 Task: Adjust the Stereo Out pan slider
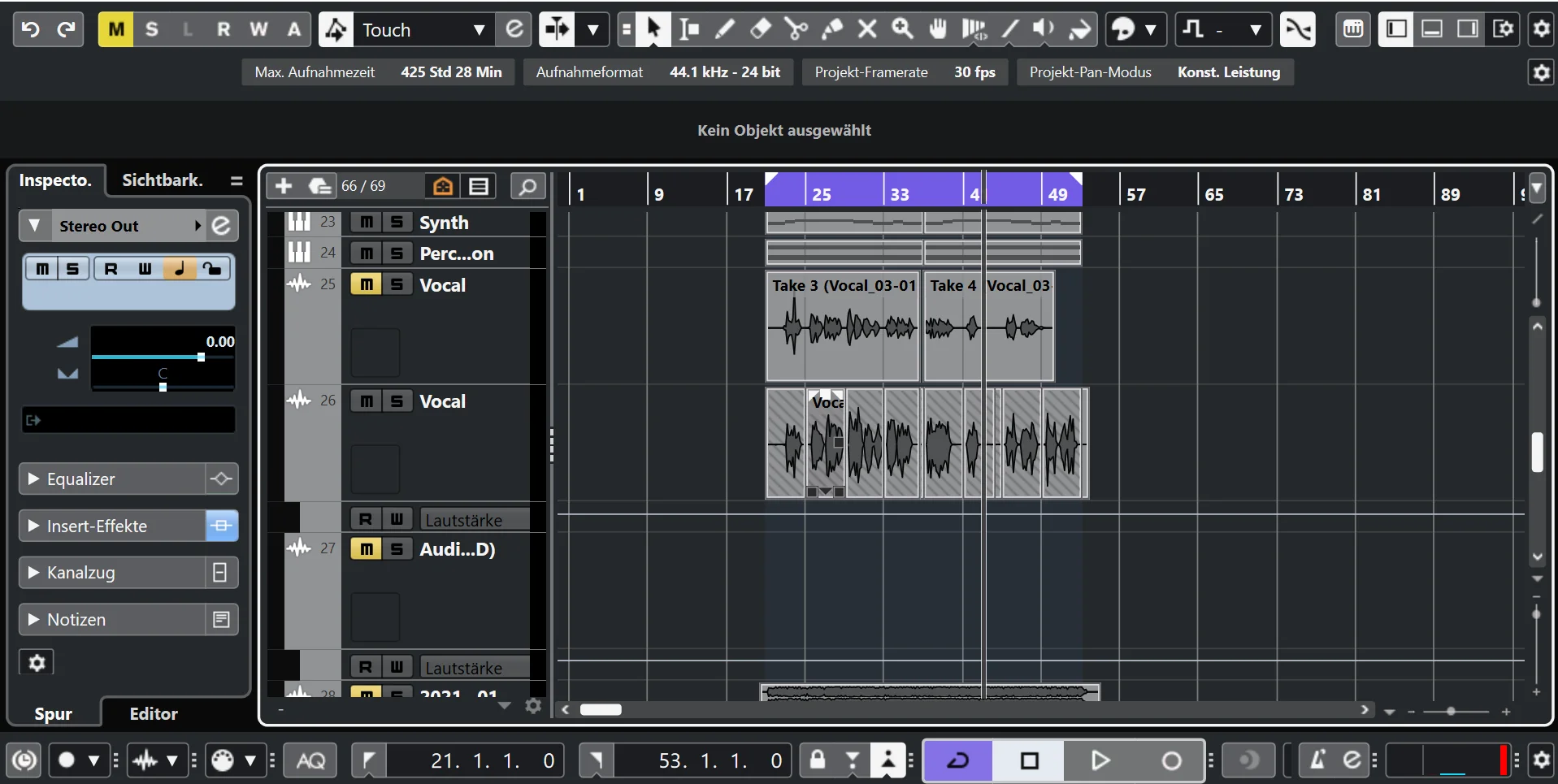[x=163, y=388]
